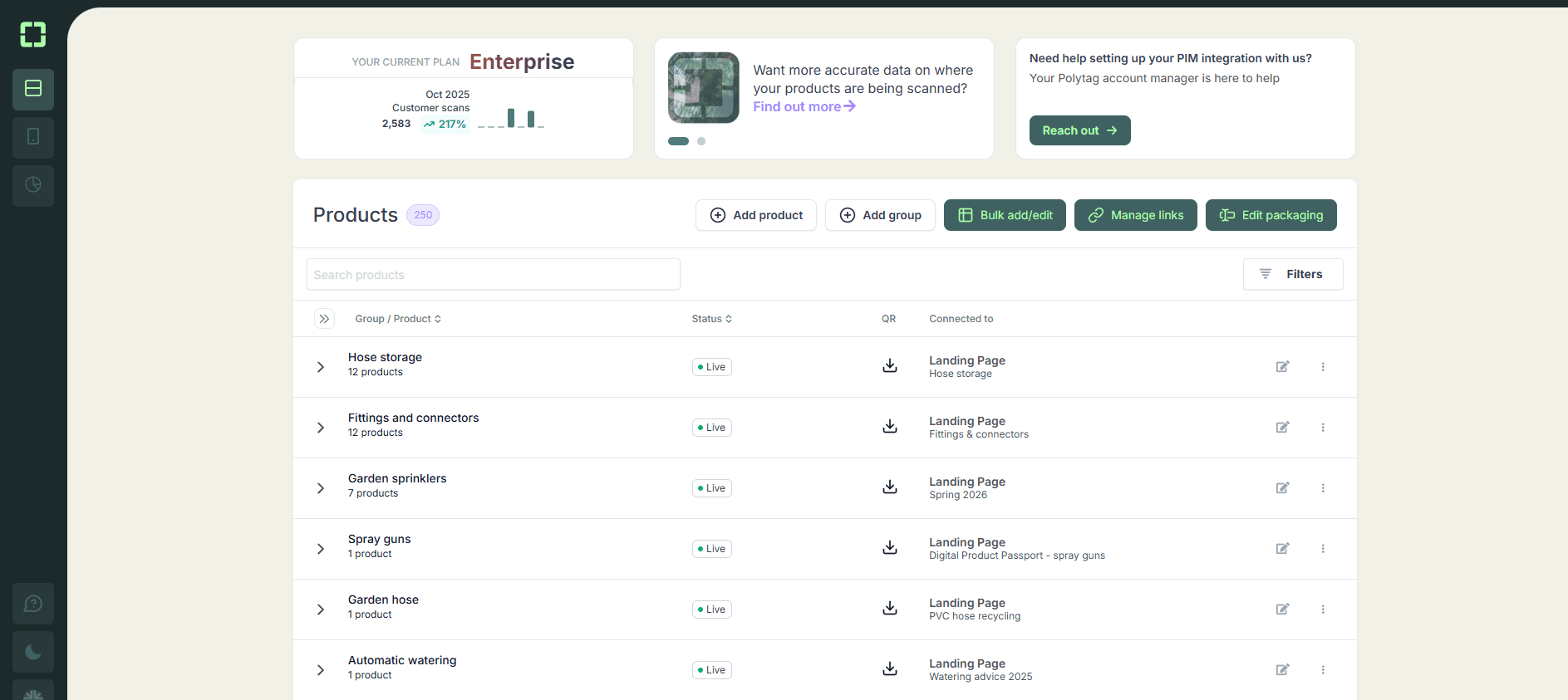Focus the Search products field
This screenshot has width=1568, height=700.
pyautogui.click(x=494, y=274)
